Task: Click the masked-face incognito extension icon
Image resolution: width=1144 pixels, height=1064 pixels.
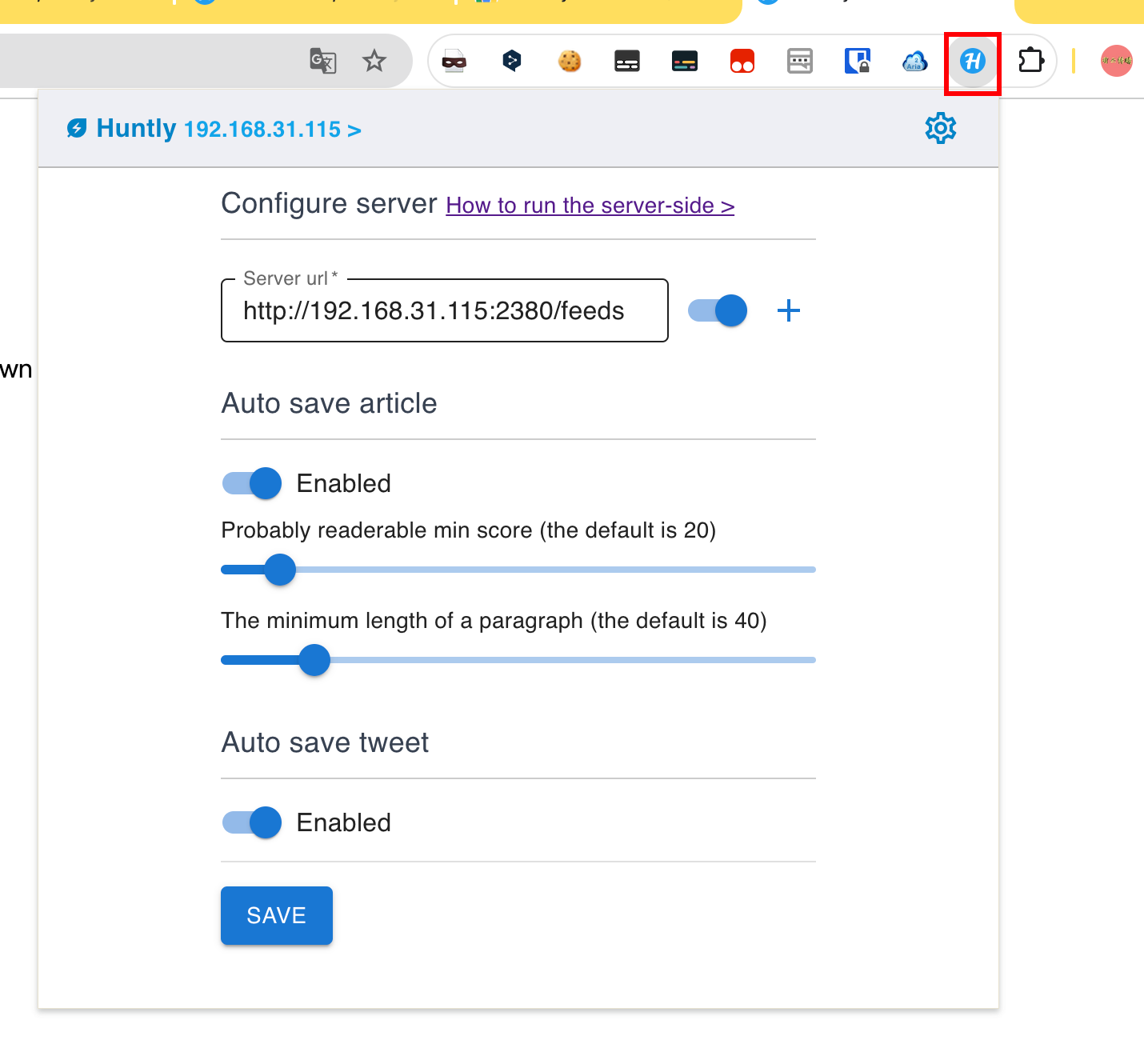Action: click(x=454, y=61)
